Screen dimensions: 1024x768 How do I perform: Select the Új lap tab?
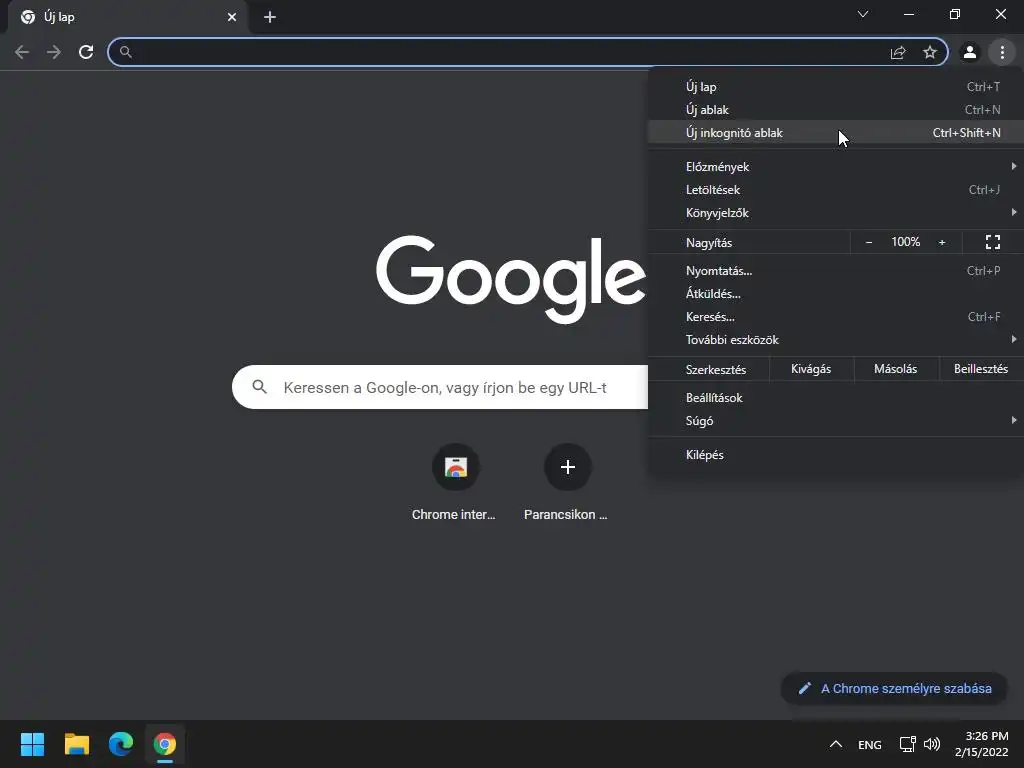(x=127, y=17)
